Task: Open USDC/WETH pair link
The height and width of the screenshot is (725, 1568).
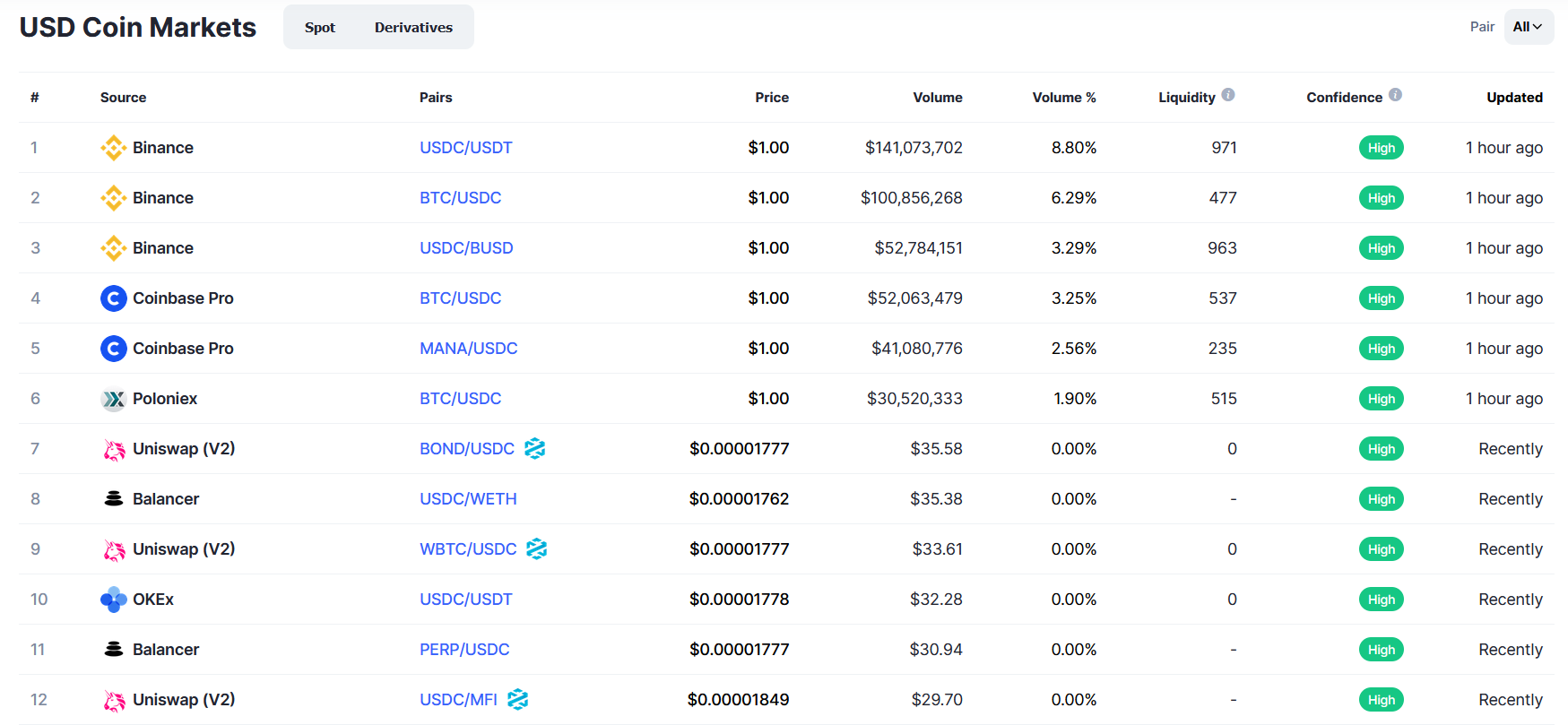Action: click(x=468, y=499)
